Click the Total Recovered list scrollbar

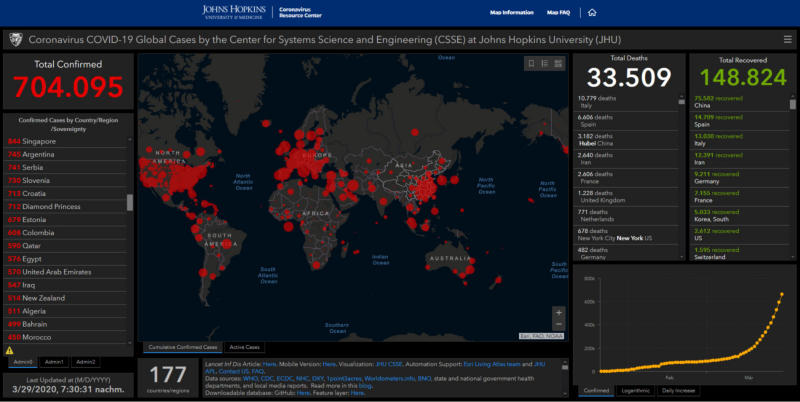793,104
